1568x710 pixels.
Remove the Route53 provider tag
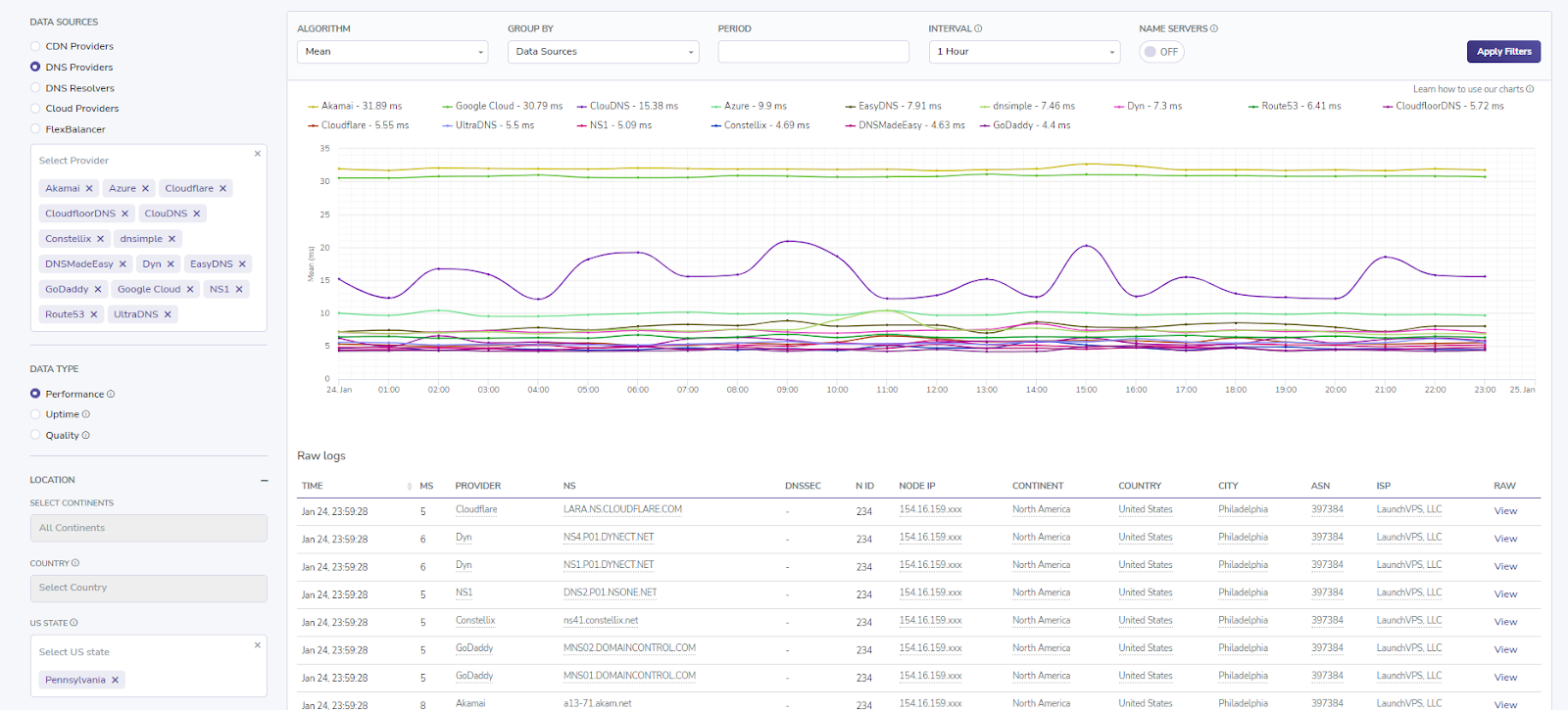coord(94,314)
